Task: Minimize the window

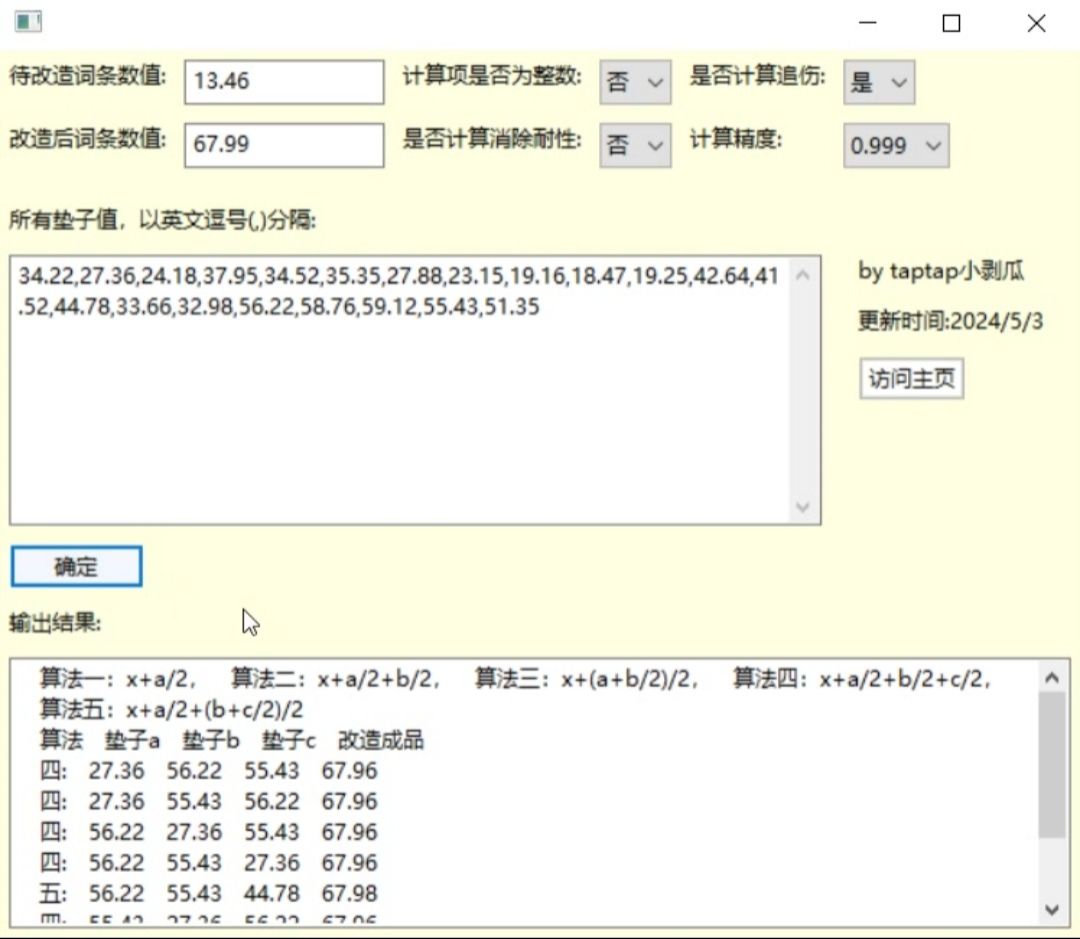Action: [868, 23]
